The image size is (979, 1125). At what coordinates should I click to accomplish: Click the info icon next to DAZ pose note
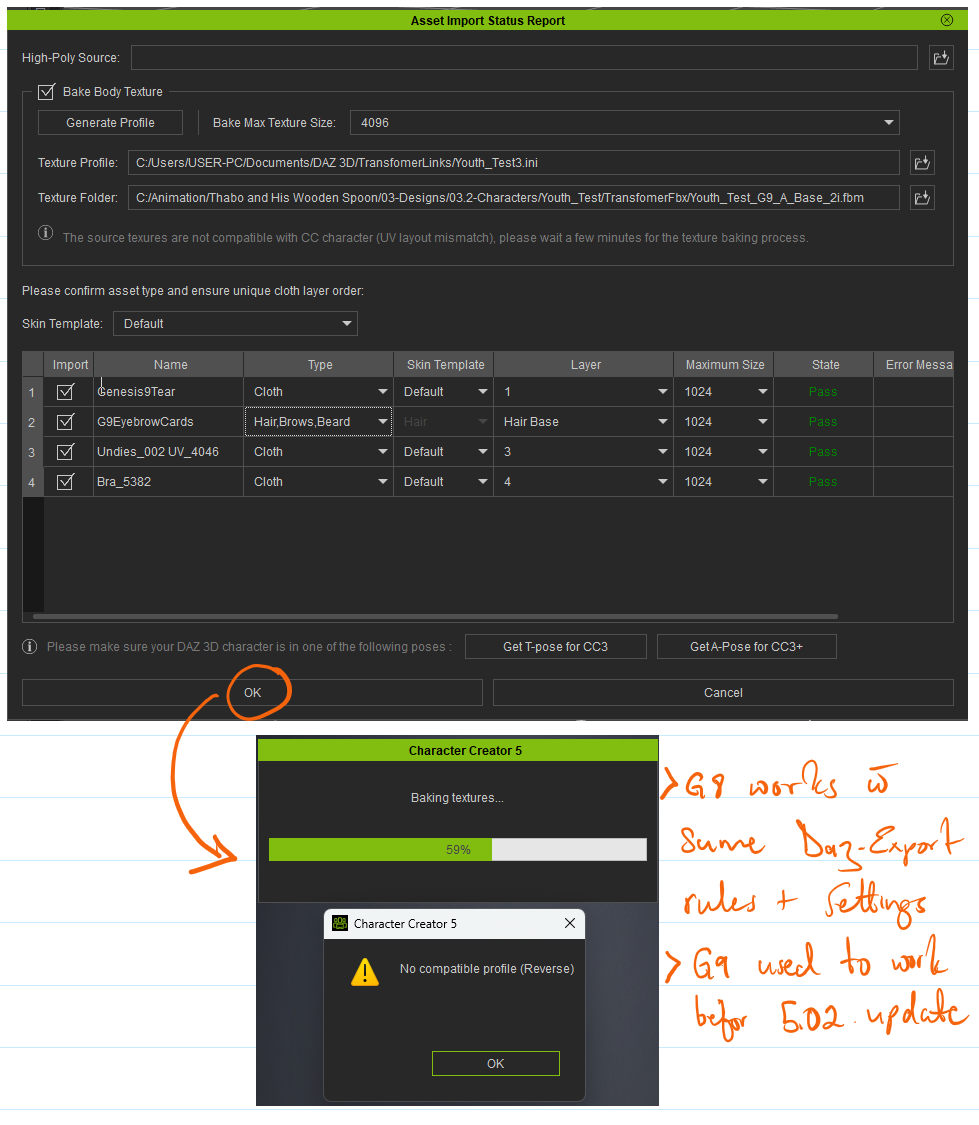[30, 646]
